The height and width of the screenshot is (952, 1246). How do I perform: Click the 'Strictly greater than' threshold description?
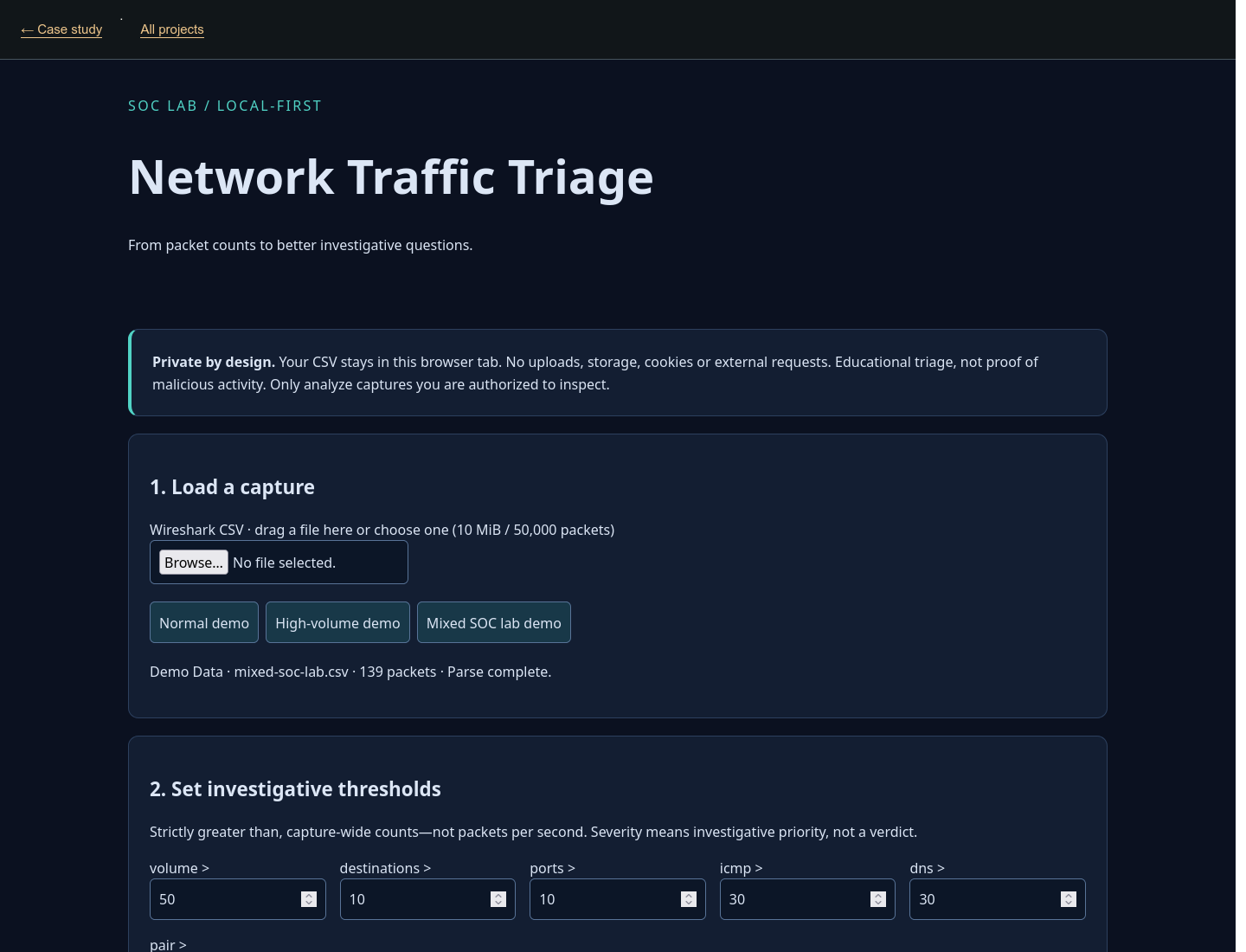(533, 832)
